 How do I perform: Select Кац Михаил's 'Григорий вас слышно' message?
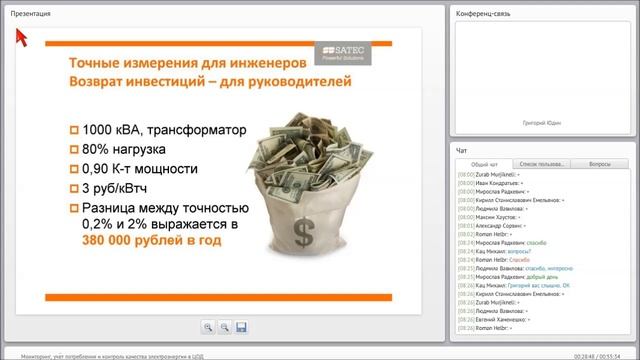513,286
